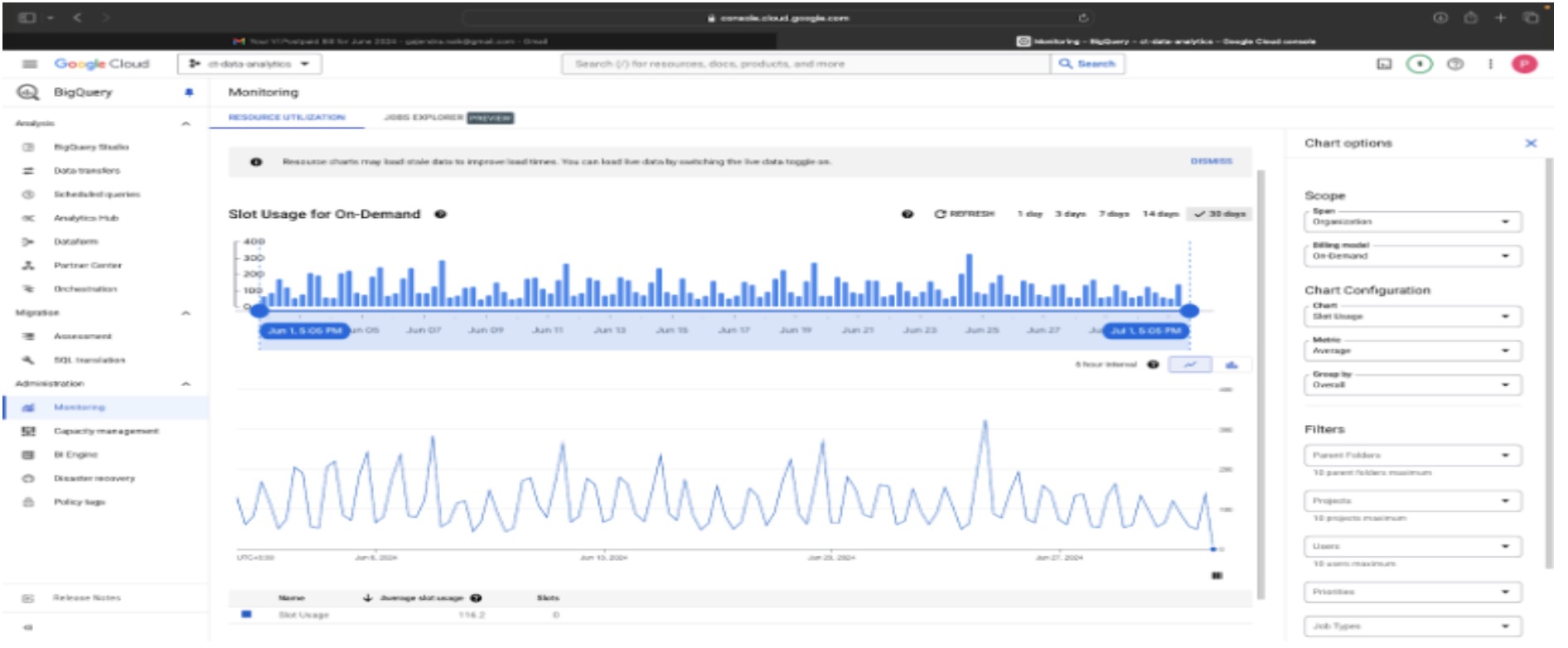Open Analytics Hub

[86, 218]
